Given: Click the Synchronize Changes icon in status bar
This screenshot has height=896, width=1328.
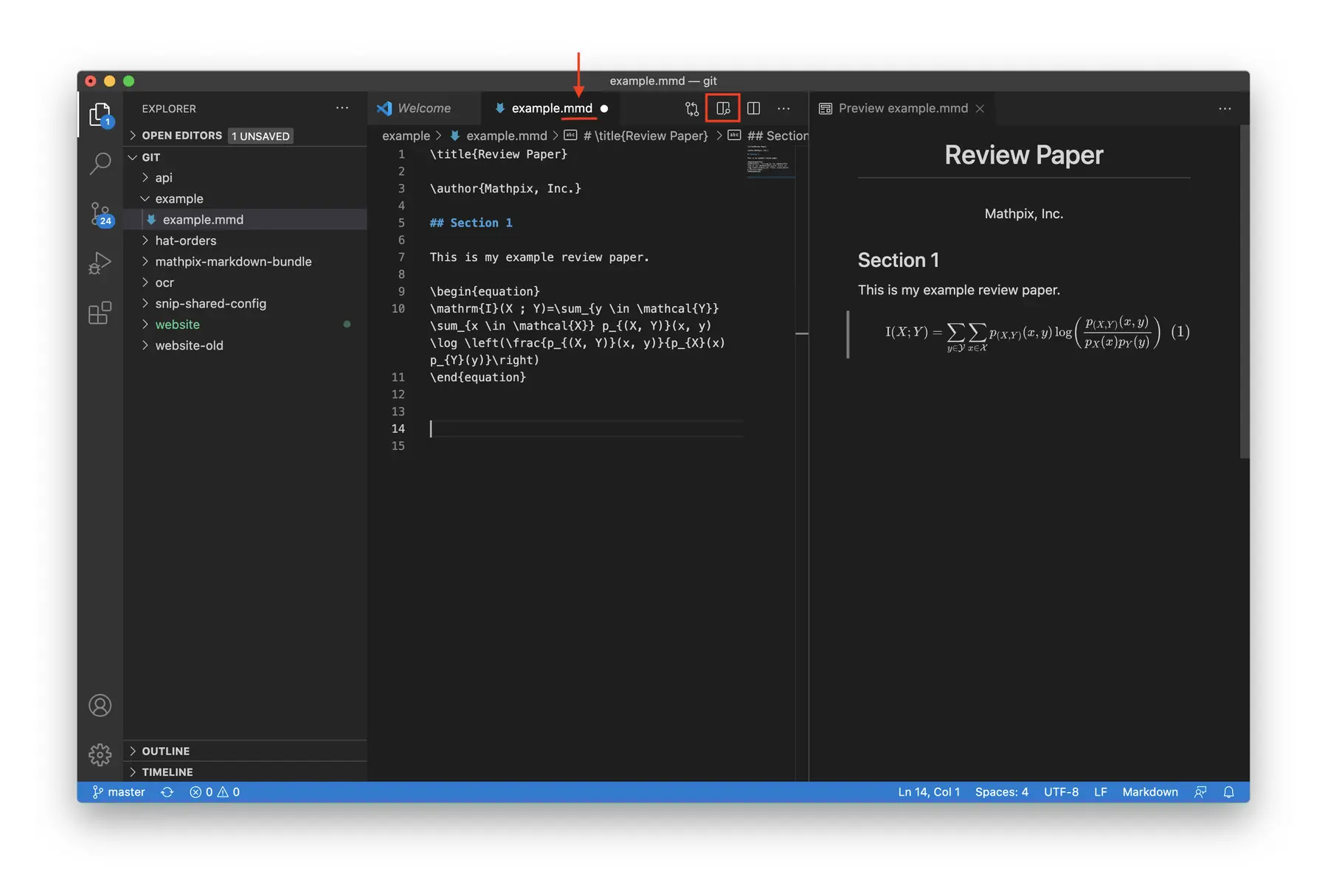Looking at the screenshot, I should [167, 792].
